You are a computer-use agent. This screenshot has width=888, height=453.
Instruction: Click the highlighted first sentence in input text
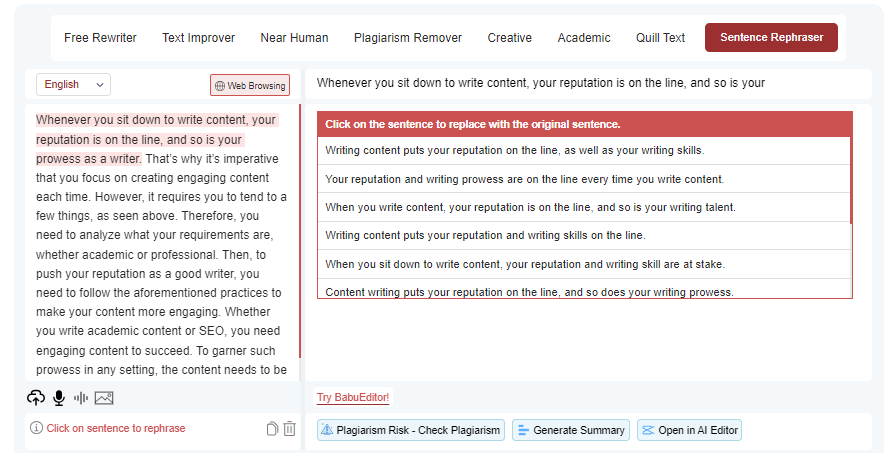coord(156,139)
